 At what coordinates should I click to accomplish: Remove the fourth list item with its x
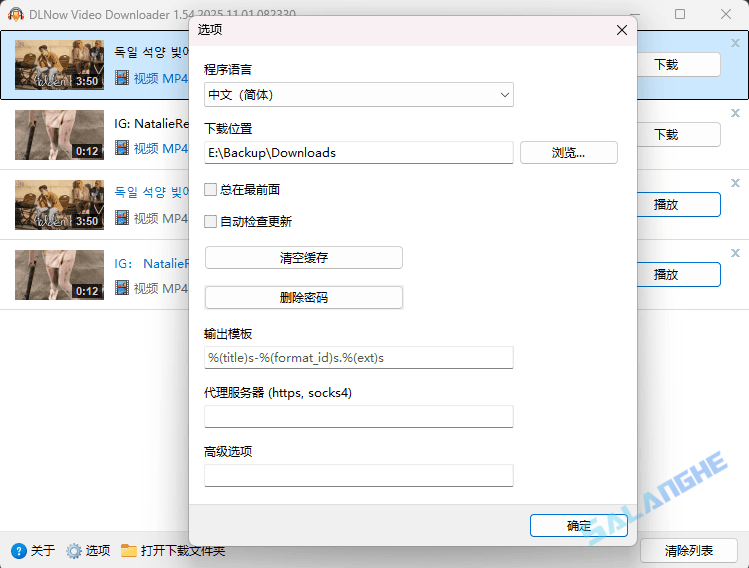[736, 253]
